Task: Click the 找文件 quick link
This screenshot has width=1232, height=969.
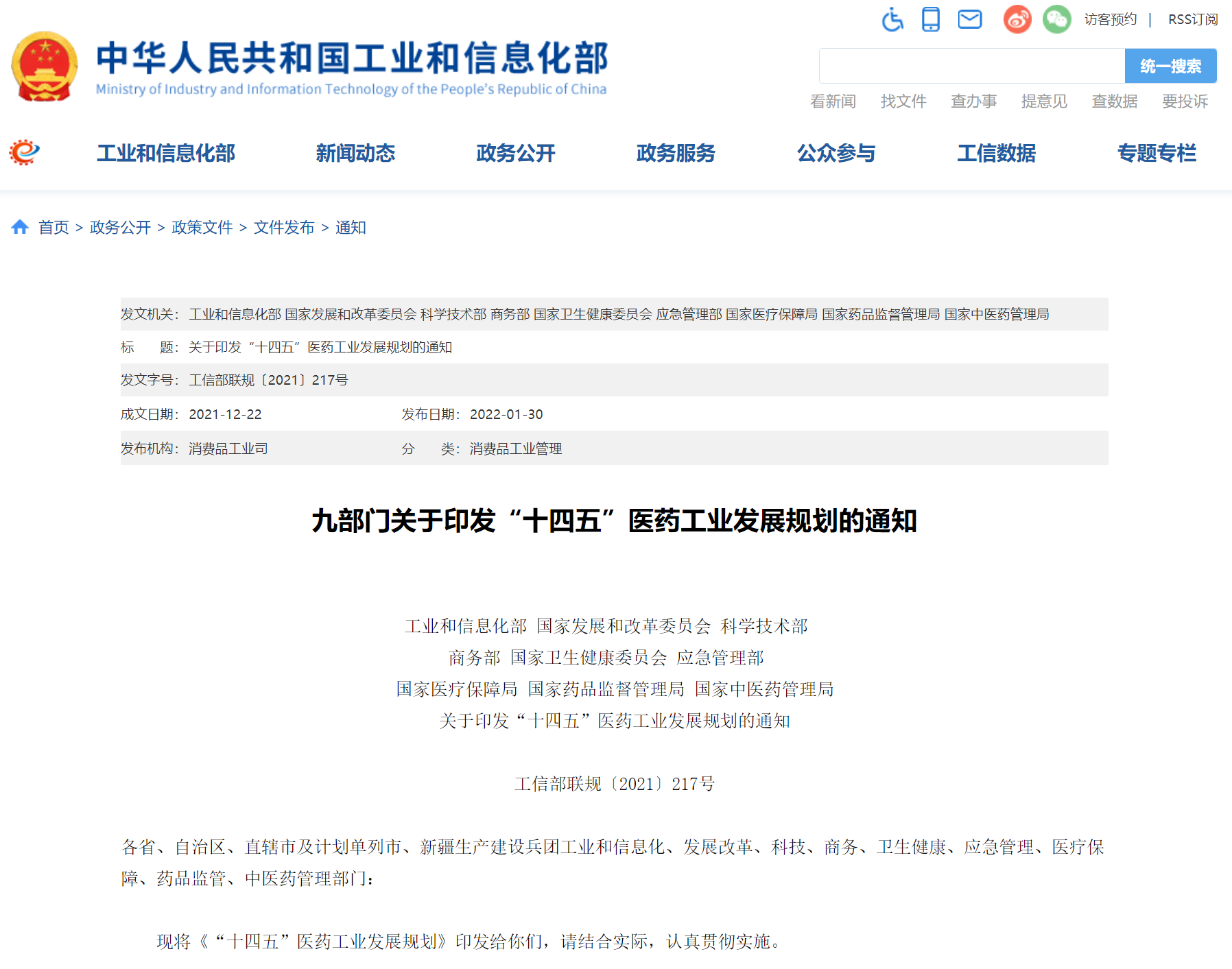Action: click(903, 101)
